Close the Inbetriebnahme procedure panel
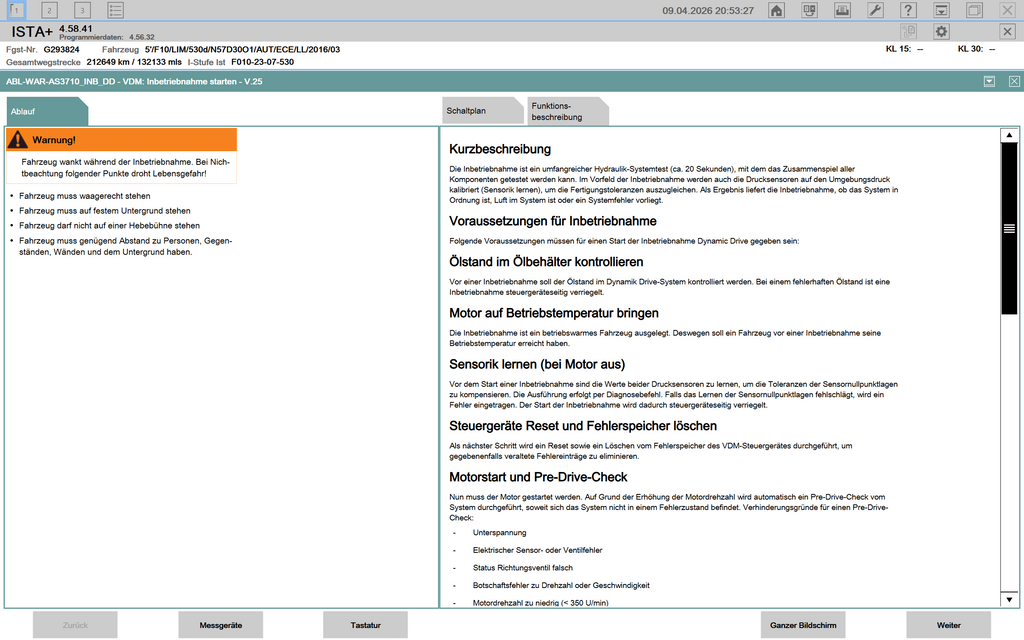This screenshot has width=1024, height=640. (x=1014, y=81)
